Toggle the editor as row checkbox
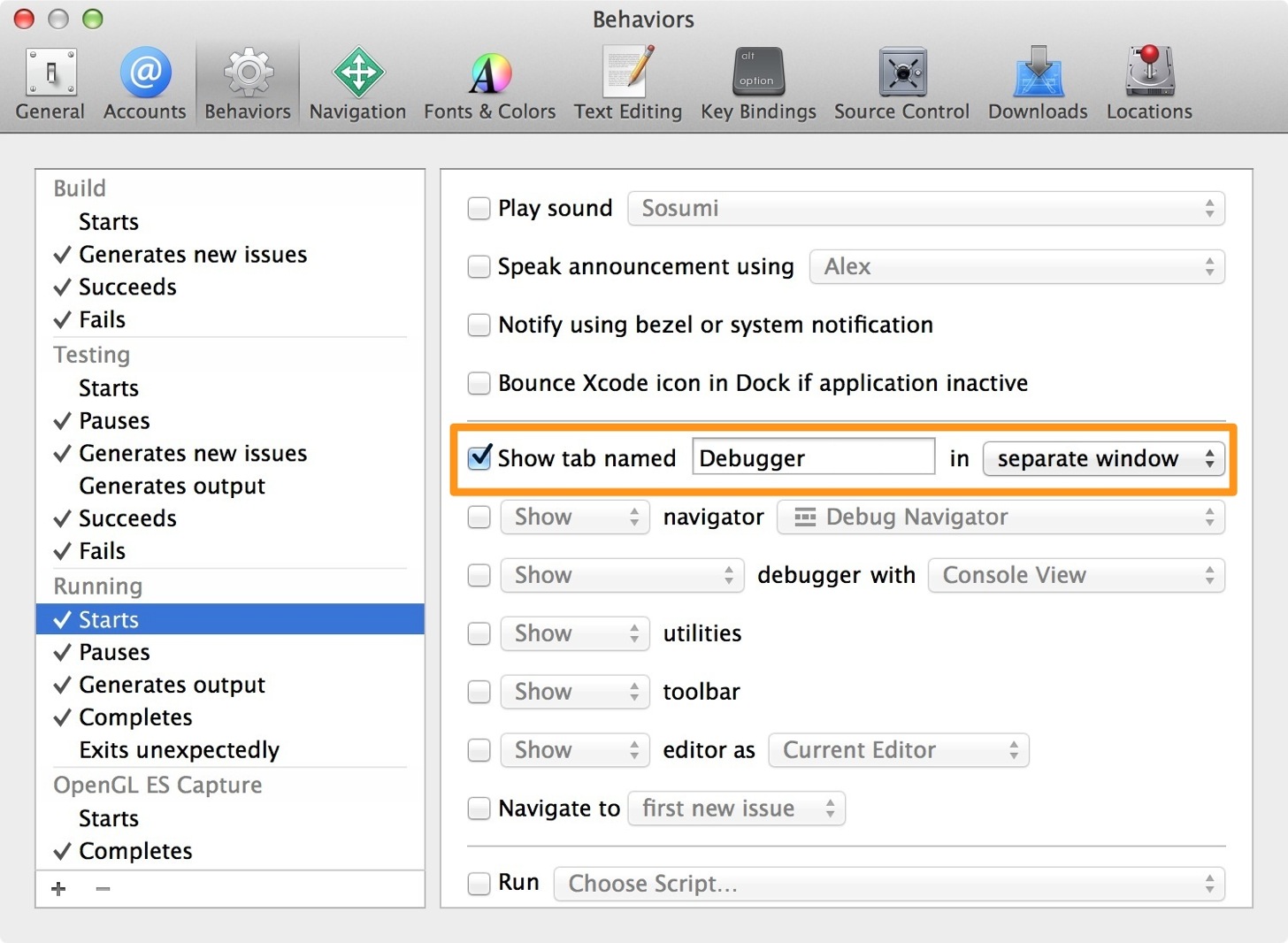 point(479,751)
